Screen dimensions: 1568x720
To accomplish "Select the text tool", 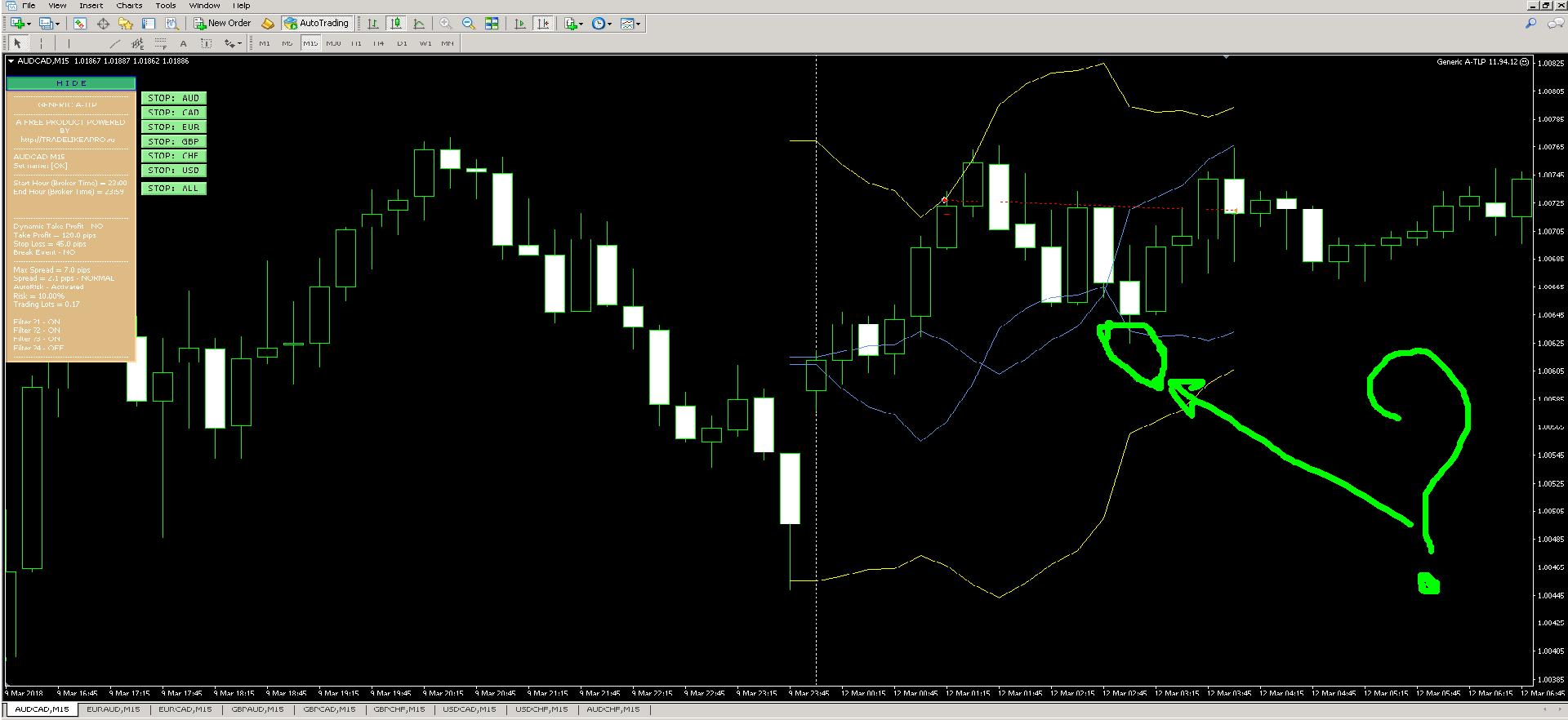I will (x=183, y=43).
